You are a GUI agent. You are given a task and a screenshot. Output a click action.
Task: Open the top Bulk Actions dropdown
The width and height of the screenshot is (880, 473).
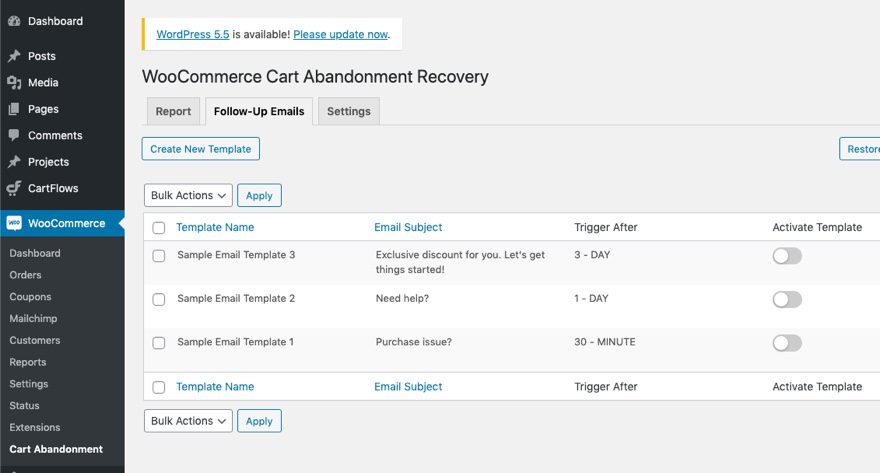(x=188, y=195)
